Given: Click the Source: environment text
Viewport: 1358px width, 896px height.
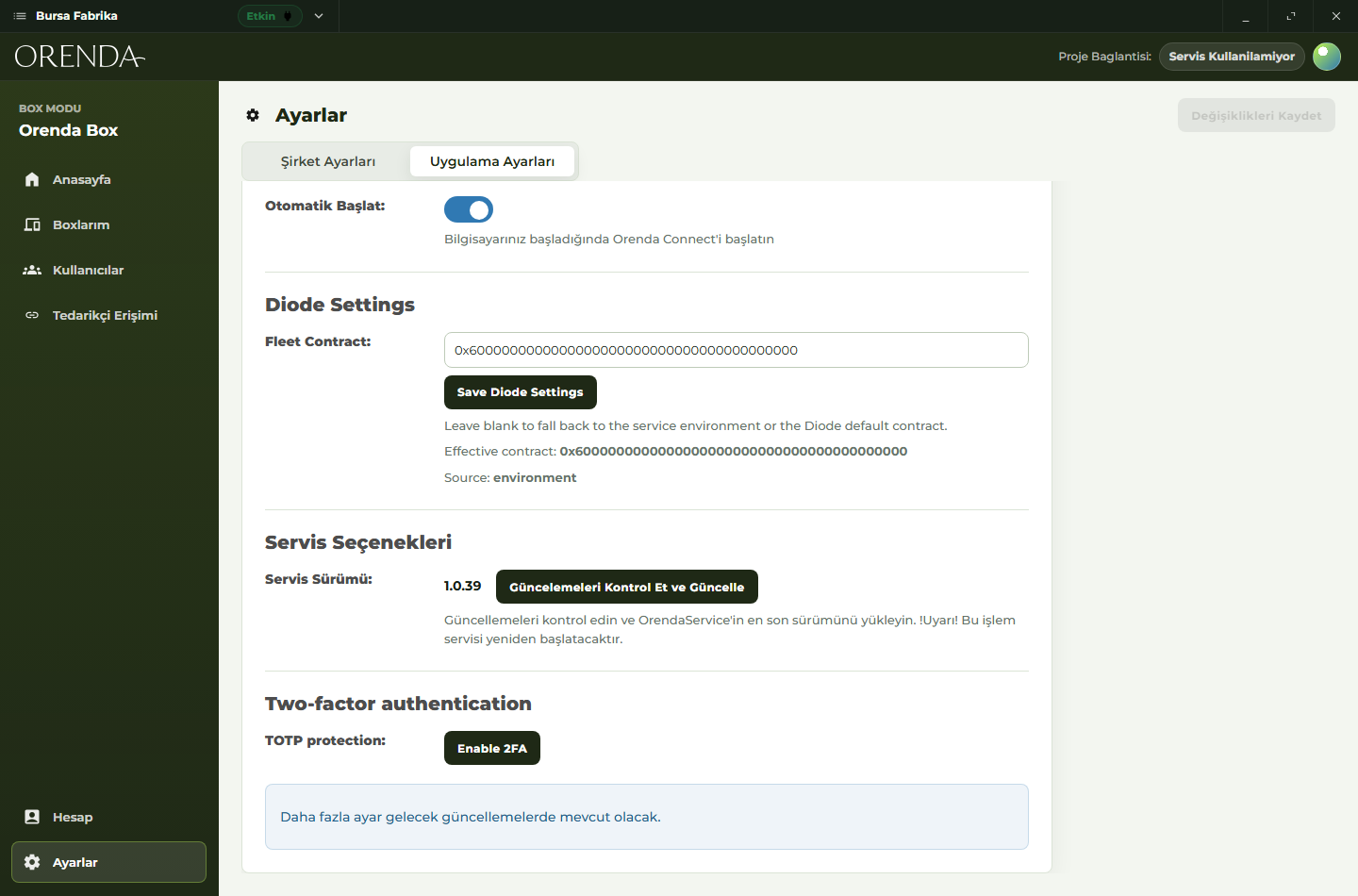Looking at the screenshot, I should pos(510,478).
